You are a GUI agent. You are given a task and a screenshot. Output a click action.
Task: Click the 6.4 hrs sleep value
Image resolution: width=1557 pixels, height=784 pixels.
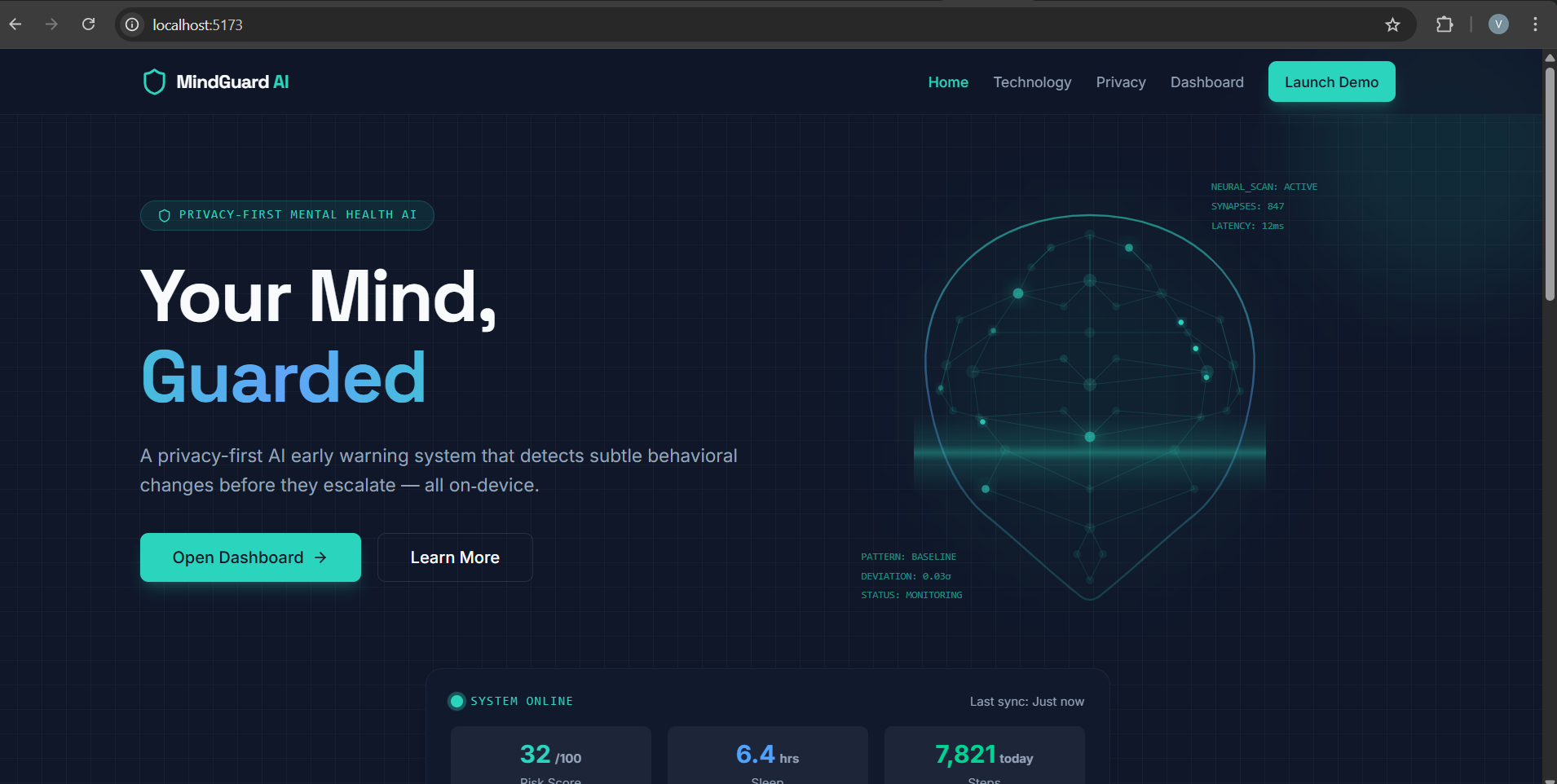[767, 755]
